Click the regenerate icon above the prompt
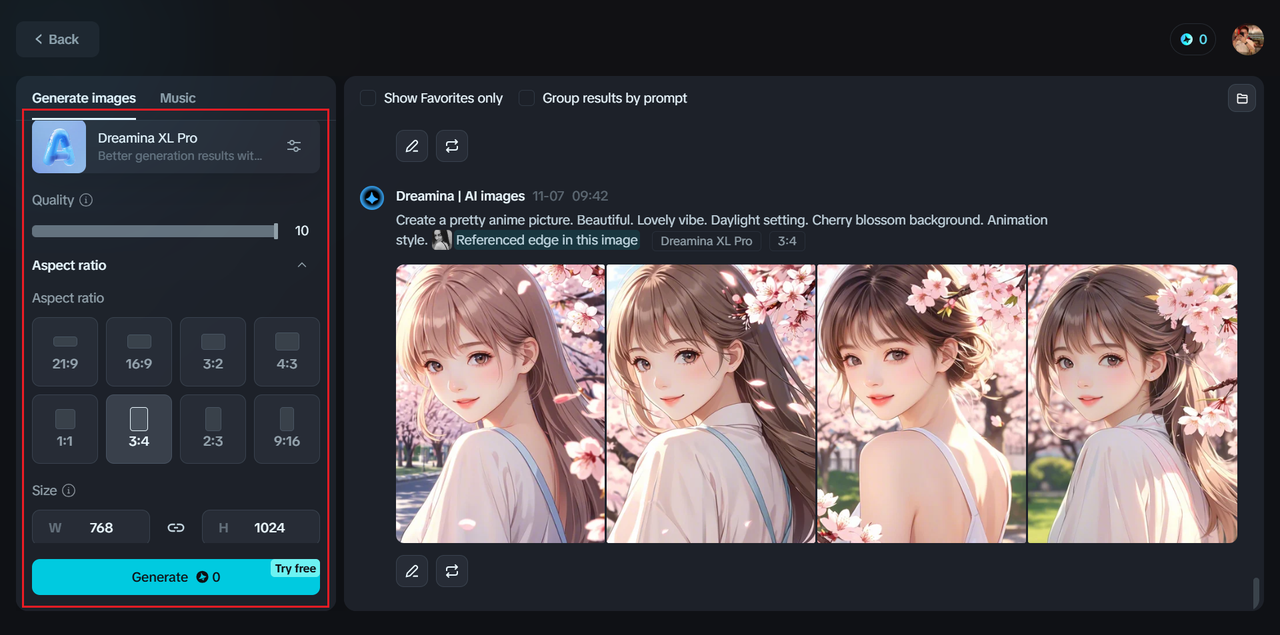 point(452,146)
